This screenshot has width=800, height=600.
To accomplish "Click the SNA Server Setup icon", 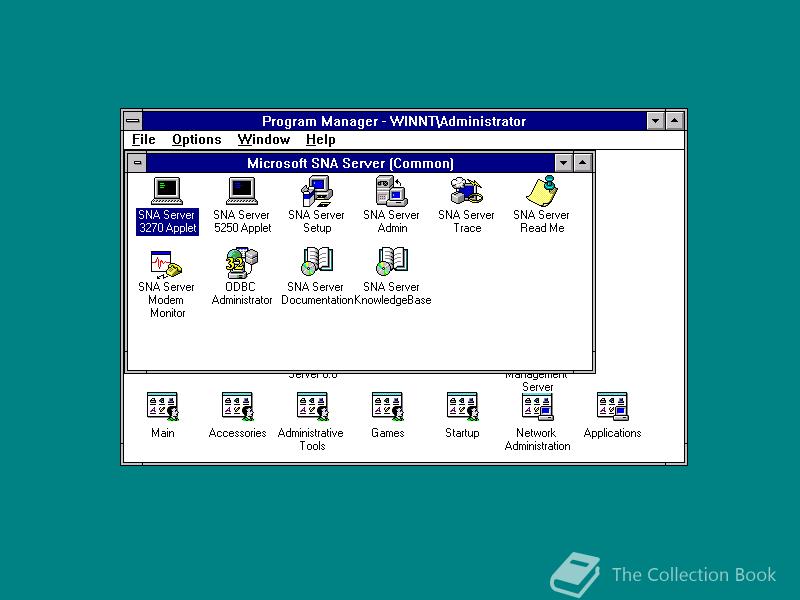I will point(317,191).
